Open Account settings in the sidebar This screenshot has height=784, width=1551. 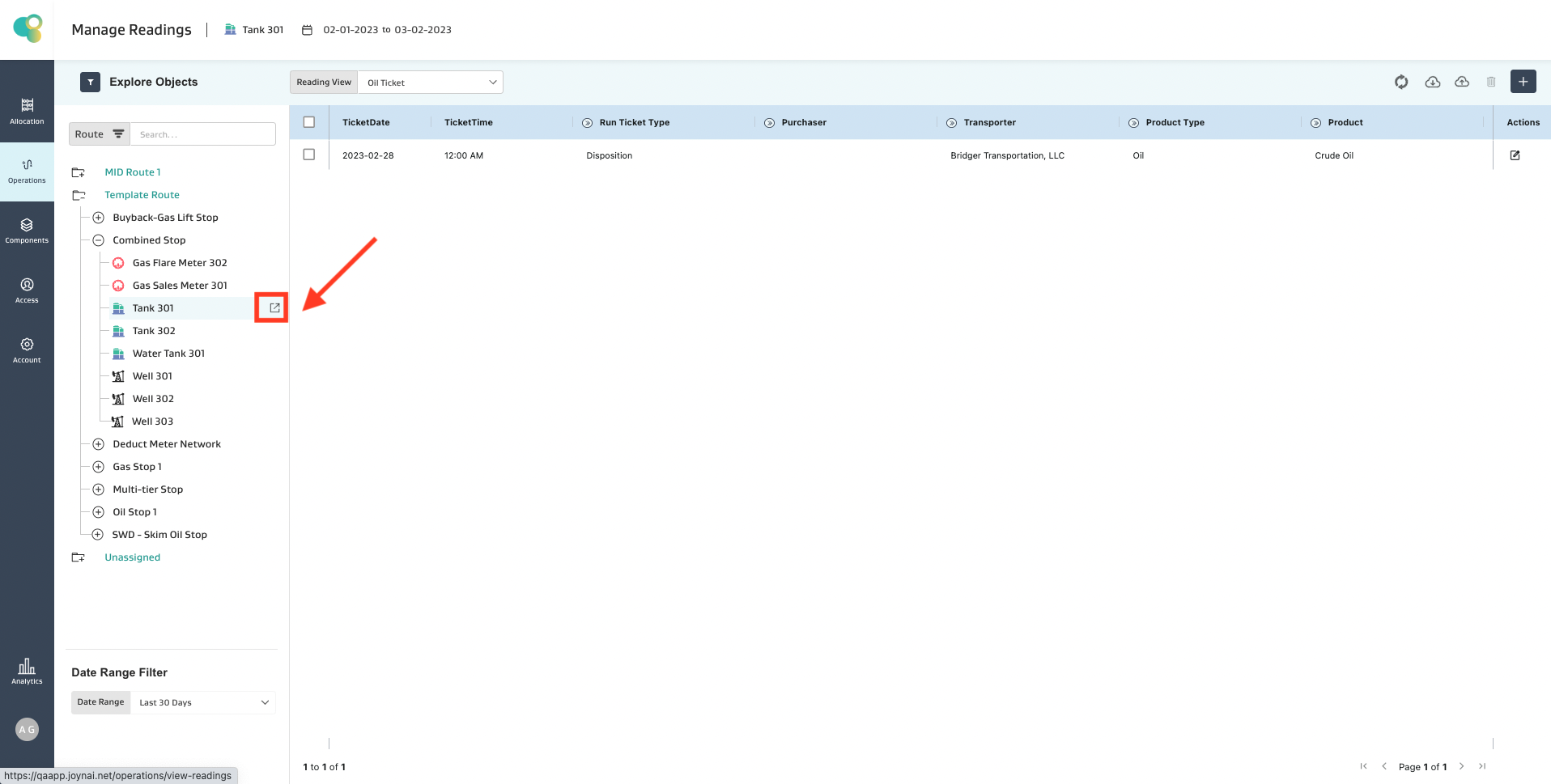pyautogui.click(x=27, y=350)
